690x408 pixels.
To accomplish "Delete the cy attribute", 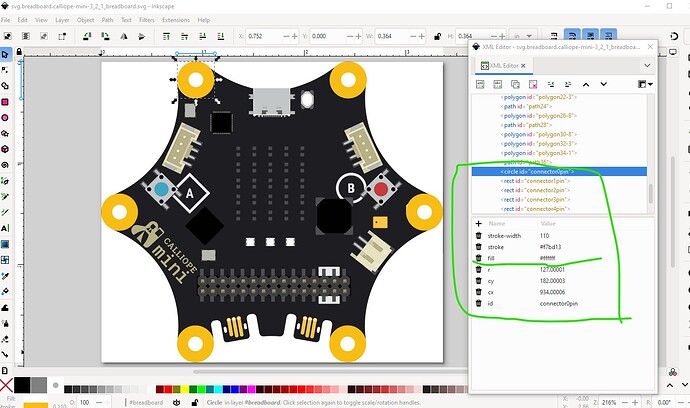I will pos(479,280).
